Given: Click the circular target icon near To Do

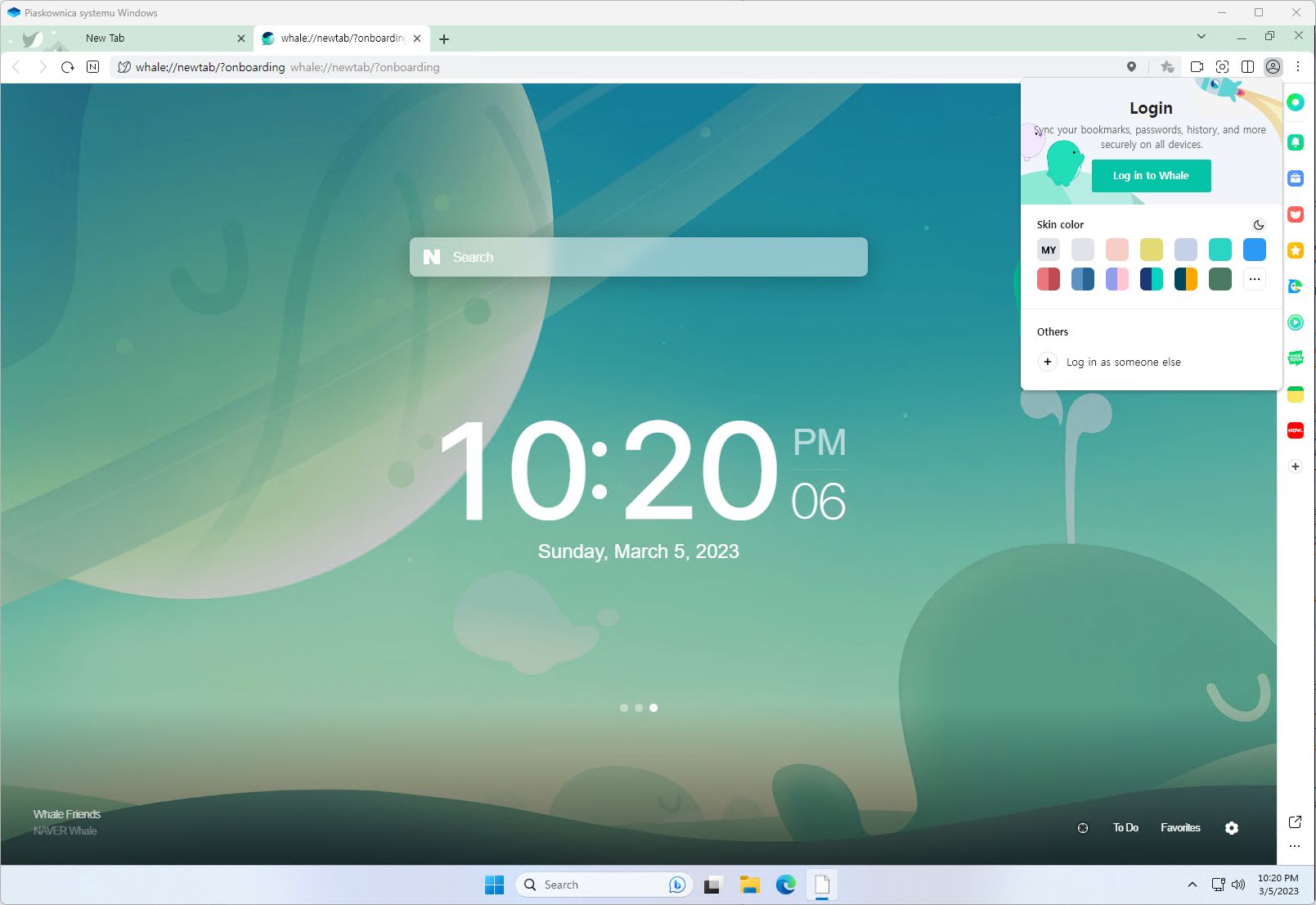Looking at the screenshot, I should 1083,828.
